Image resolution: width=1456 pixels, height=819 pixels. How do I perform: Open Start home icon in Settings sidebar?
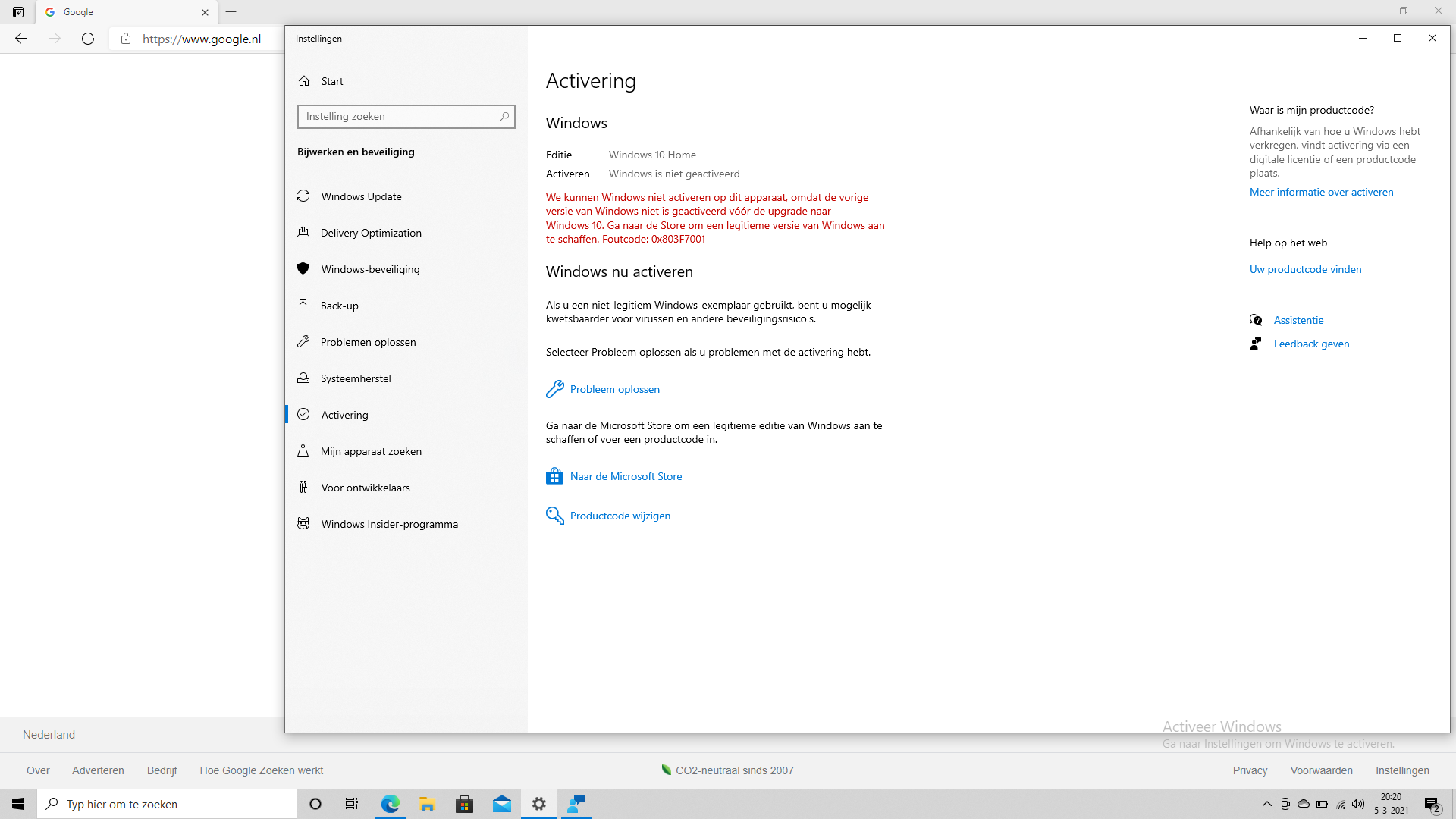click(304, 81)
